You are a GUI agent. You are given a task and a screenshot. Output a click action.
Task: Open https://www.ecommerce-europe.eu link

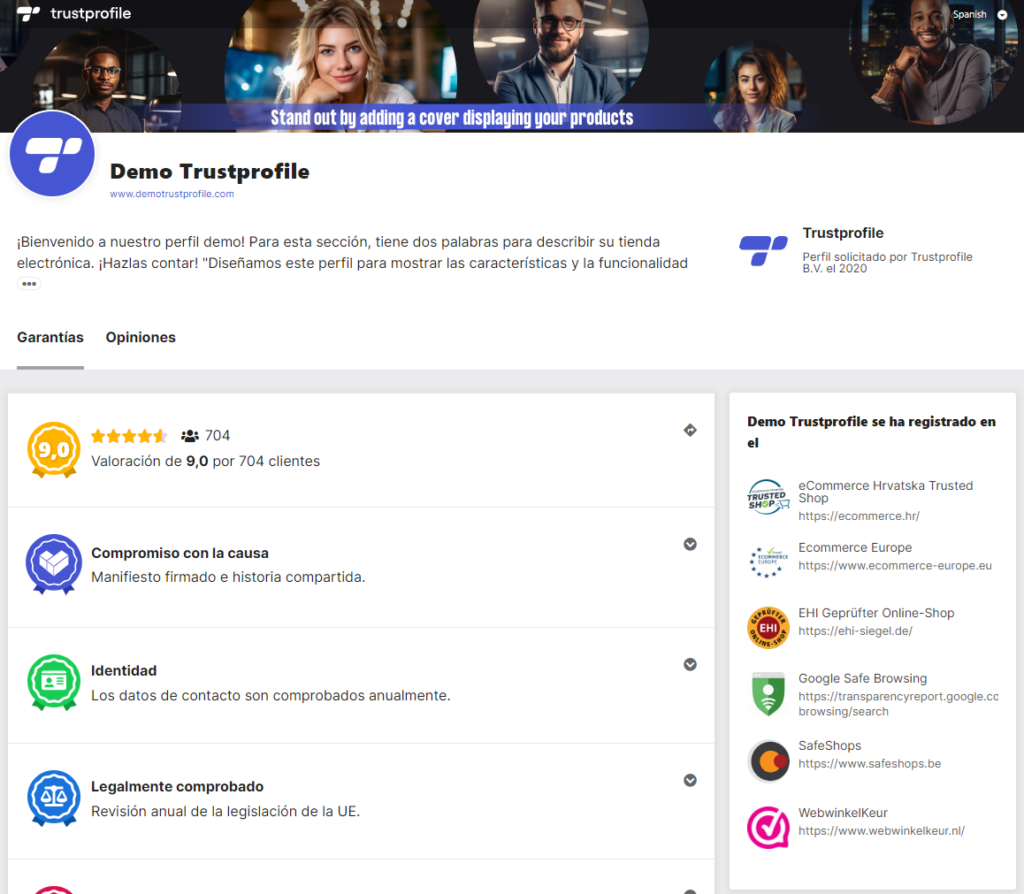pyautogui.click(x=895, y=566)
